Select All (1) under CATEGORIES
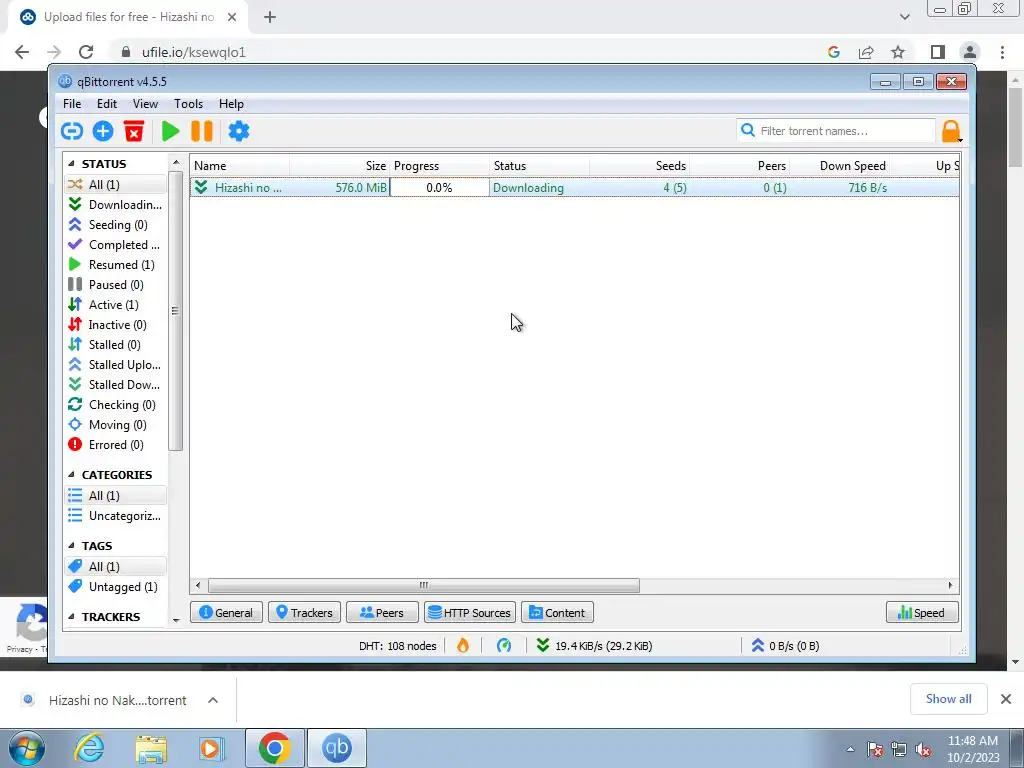This screenshot has width=1024, height=768. (116, 496)
